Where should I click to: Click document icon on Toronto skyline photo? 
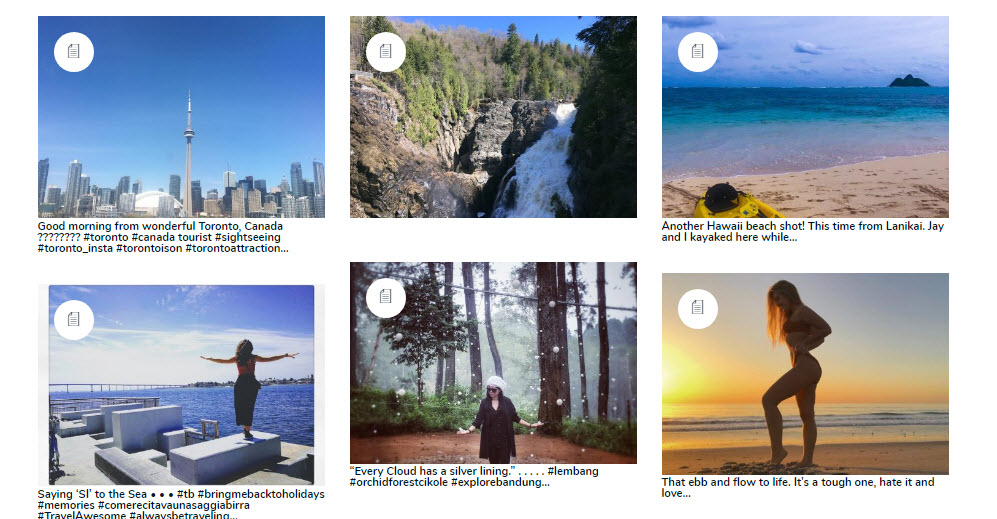point(74,52)
